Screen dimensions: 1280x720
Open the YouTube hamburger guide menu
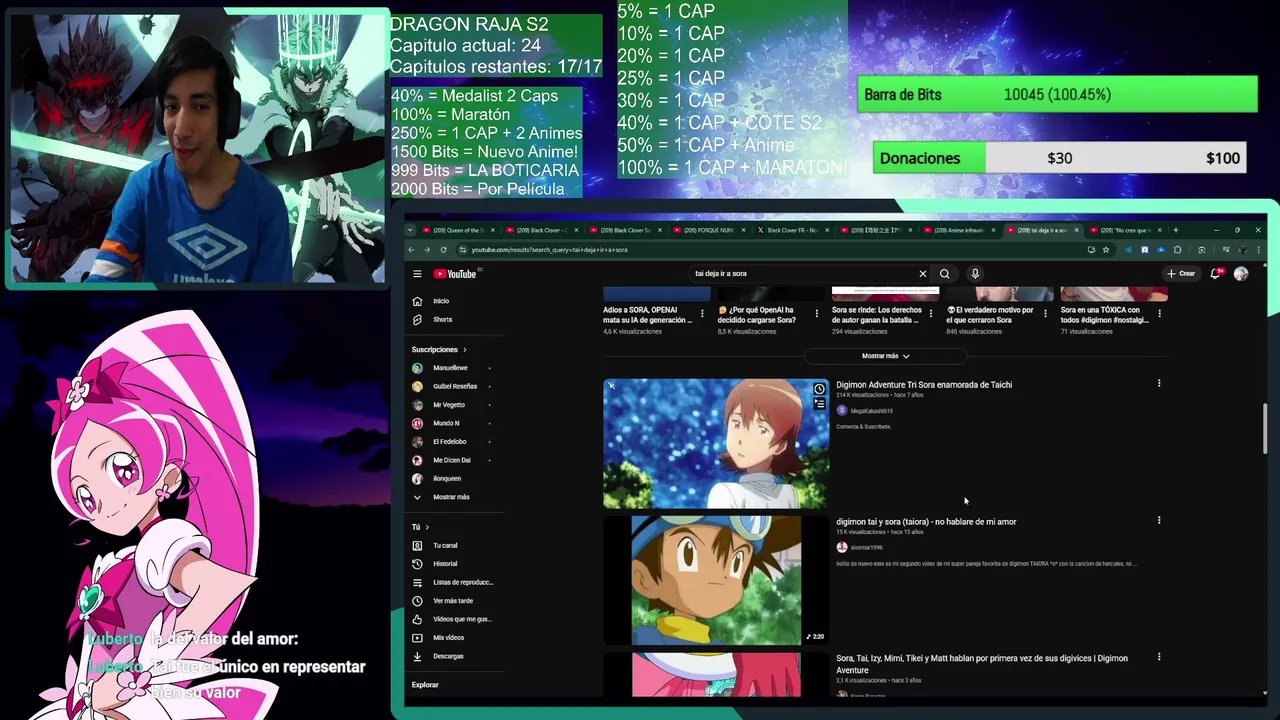click(x=417, y=273)
